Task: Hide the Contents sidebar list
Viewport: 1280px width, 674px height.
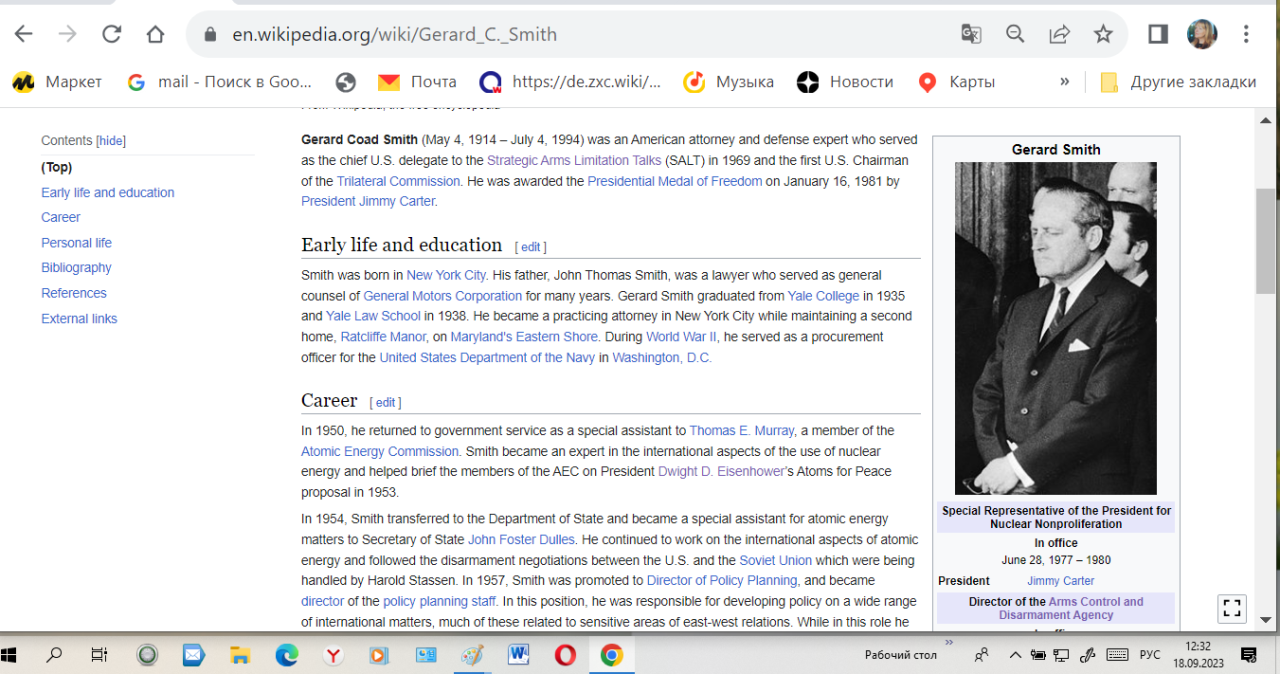Action: [111, 141]
